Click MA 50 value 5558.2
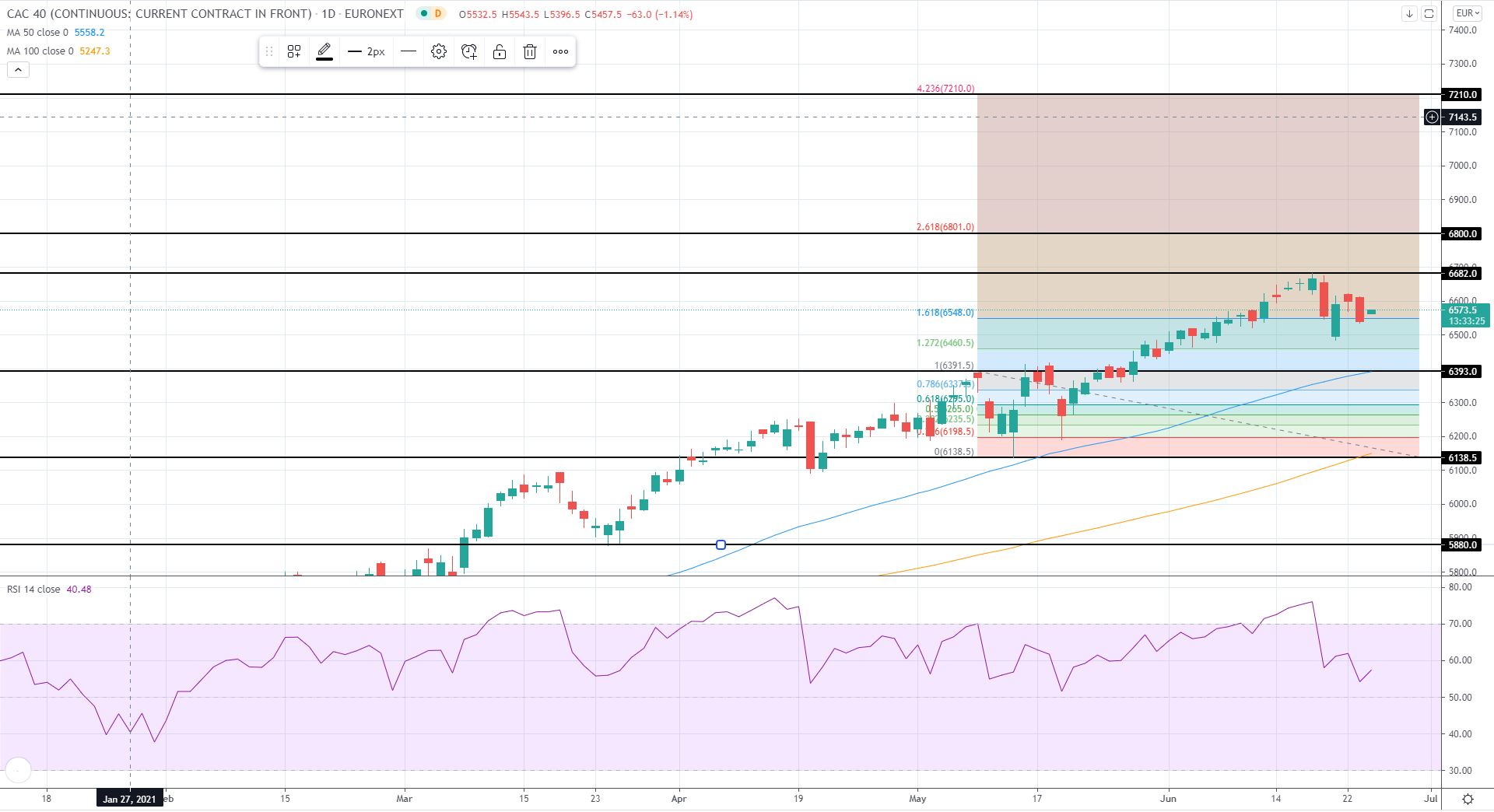The height and width of the screenshot is (812, 1494). point(89,33)
